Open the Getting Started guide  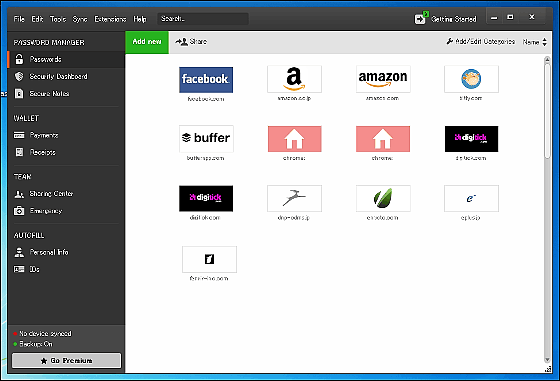point(445,19)
